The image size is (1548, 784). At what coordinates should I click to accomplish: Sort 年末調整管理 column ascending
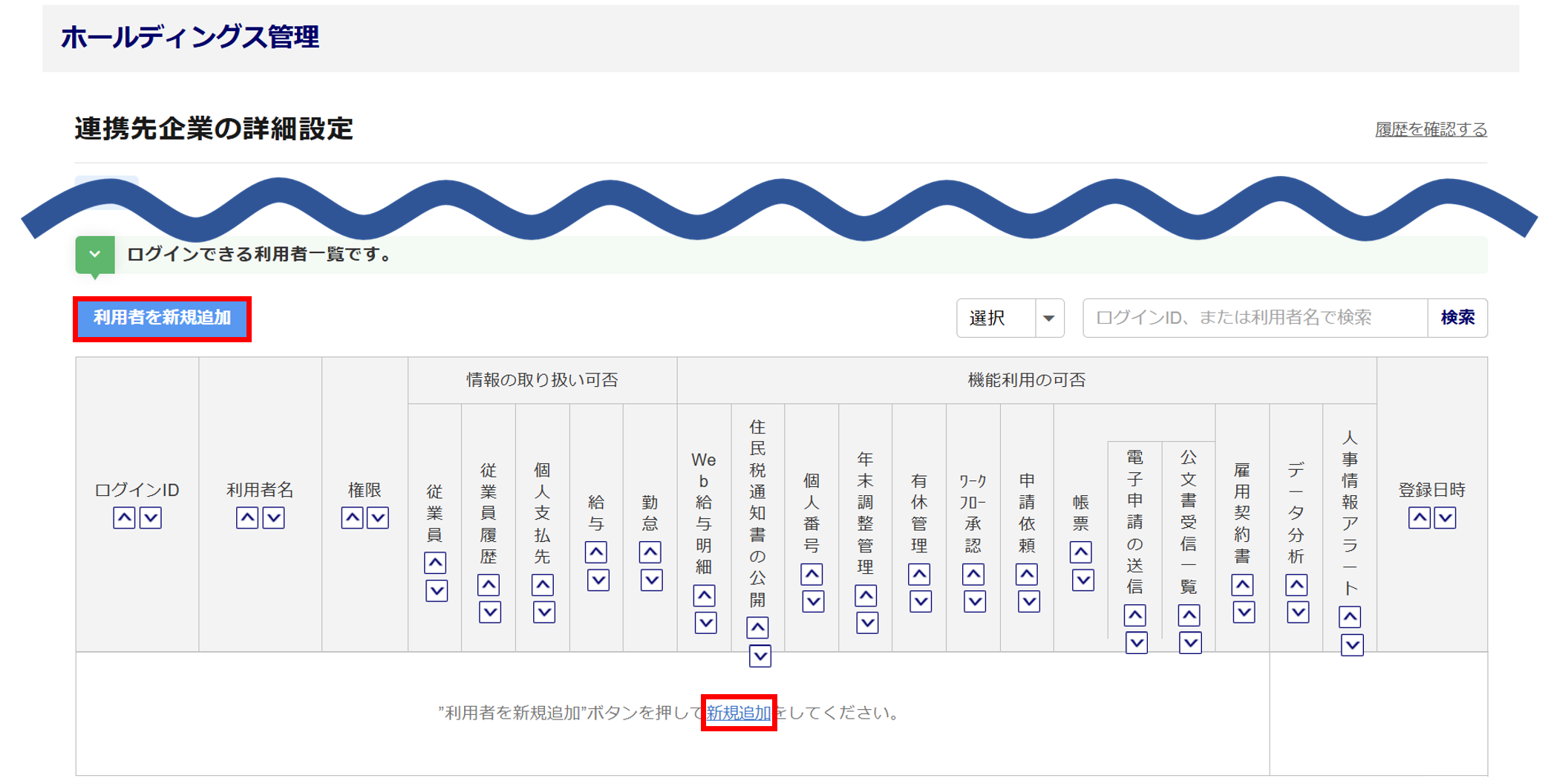(866, 595)
